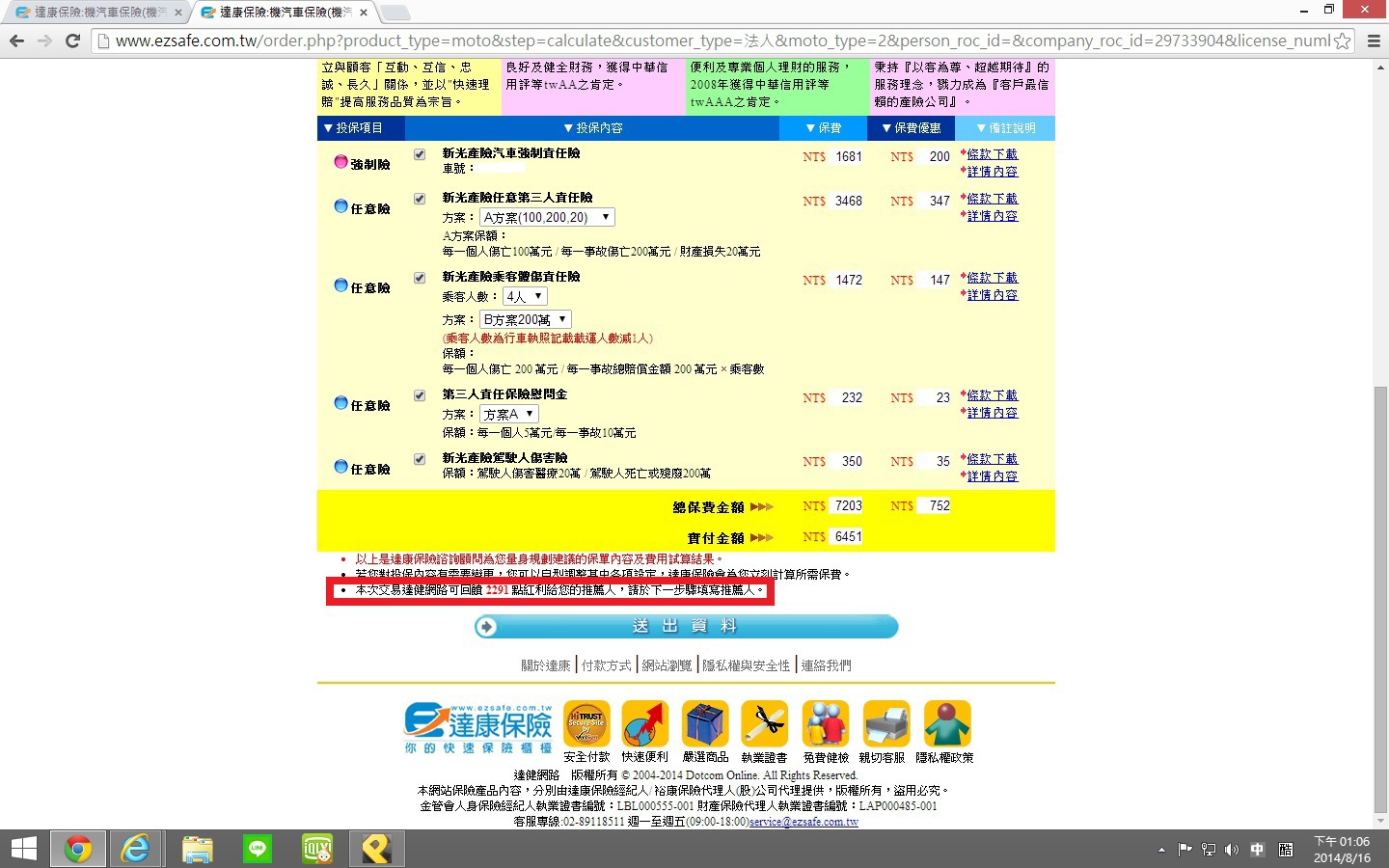Open the Chrome menu (three bars)

[x=1375, y=41]
